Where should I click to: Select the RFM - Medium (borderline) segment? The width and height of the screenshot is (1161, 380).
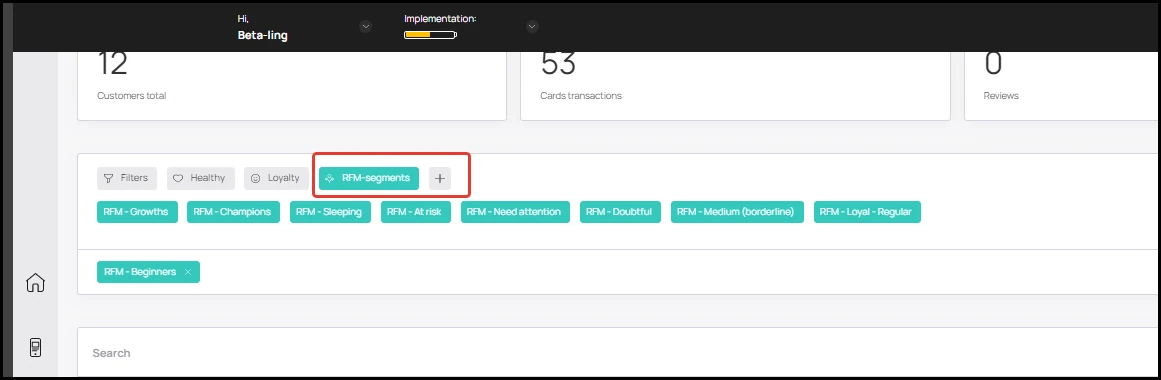[x=737, y=212]
